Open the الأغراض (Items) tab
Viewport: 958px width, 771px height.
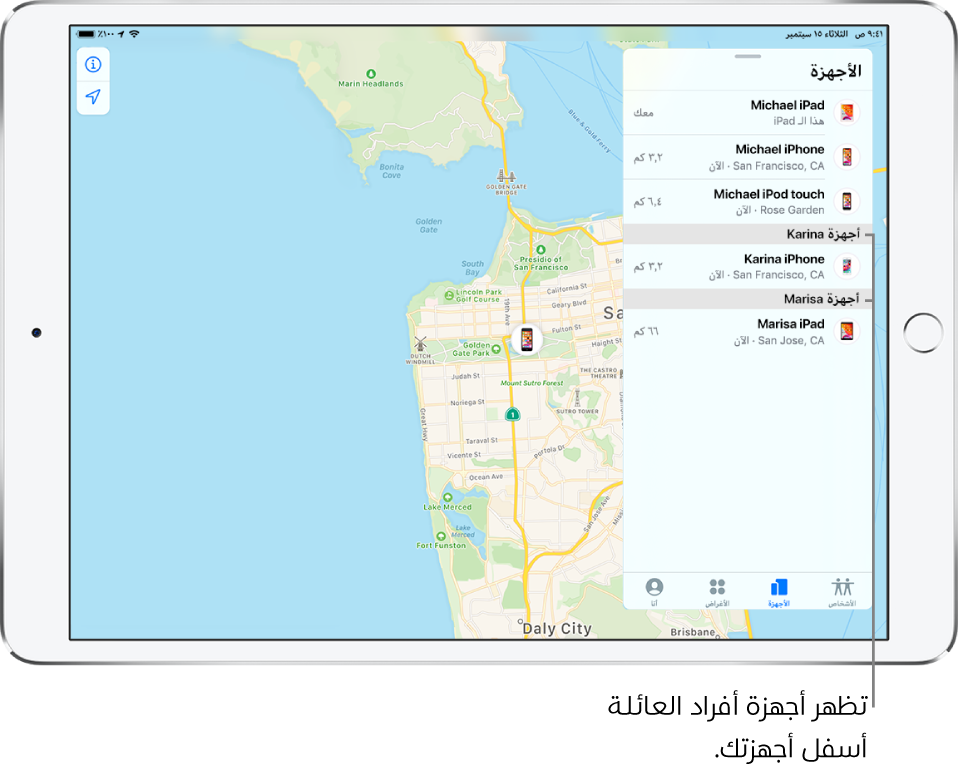click(x=717, y=591)
